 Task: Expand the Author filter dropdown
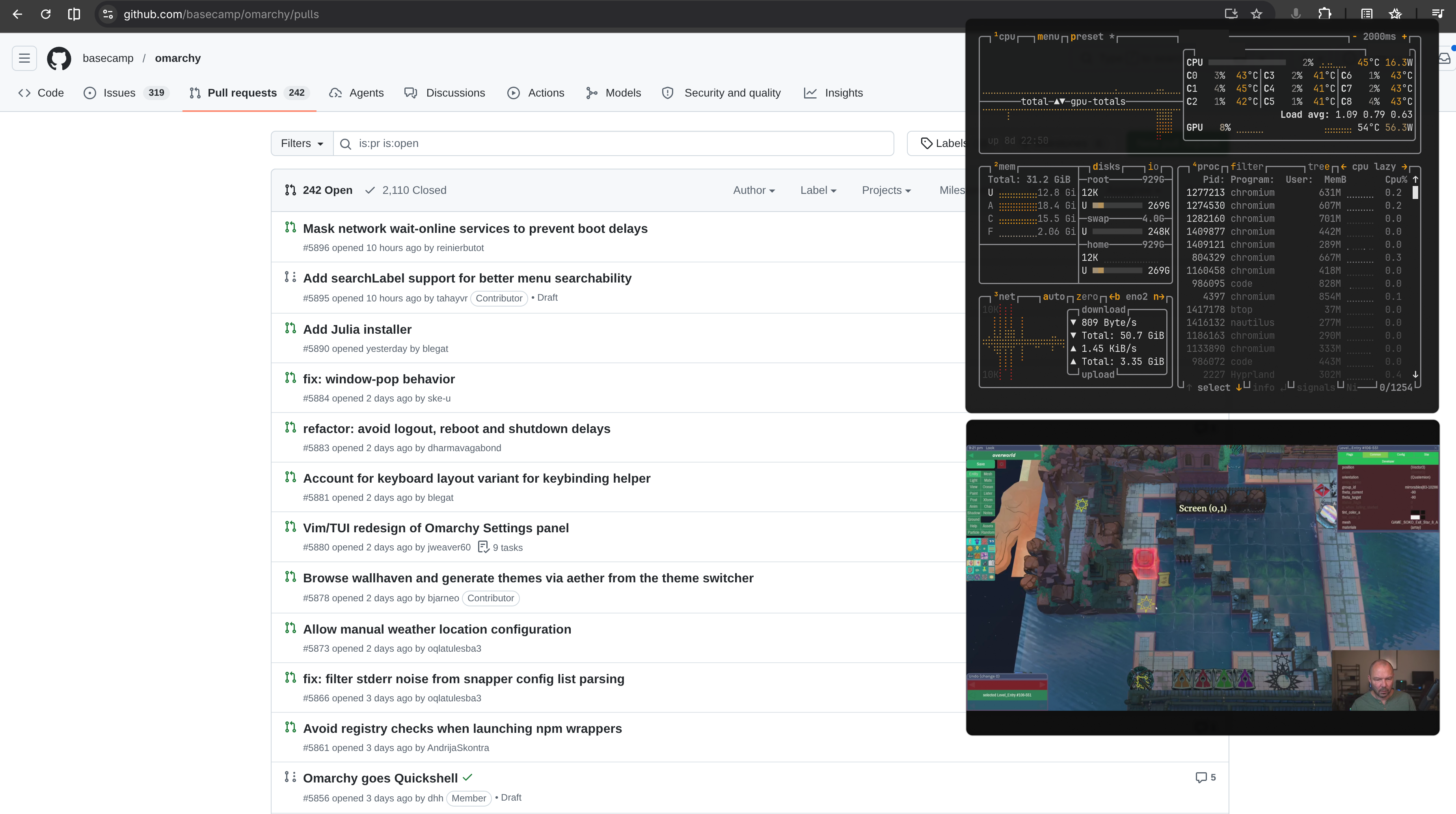point(754,190)
